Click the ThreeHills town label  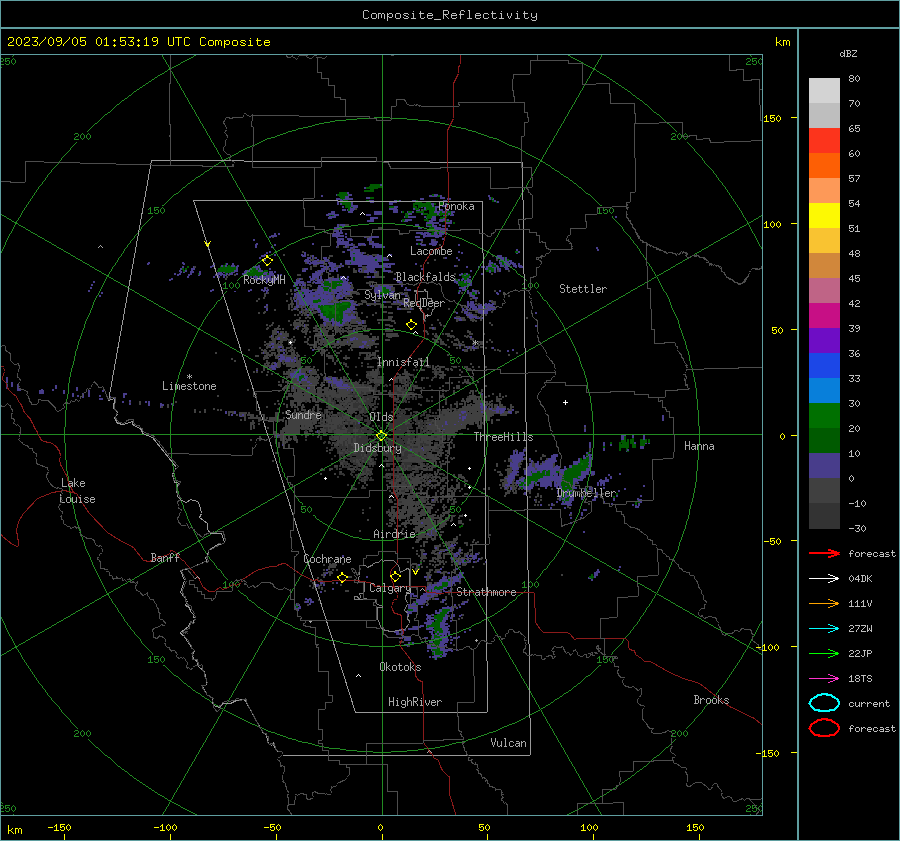point(503,437)
